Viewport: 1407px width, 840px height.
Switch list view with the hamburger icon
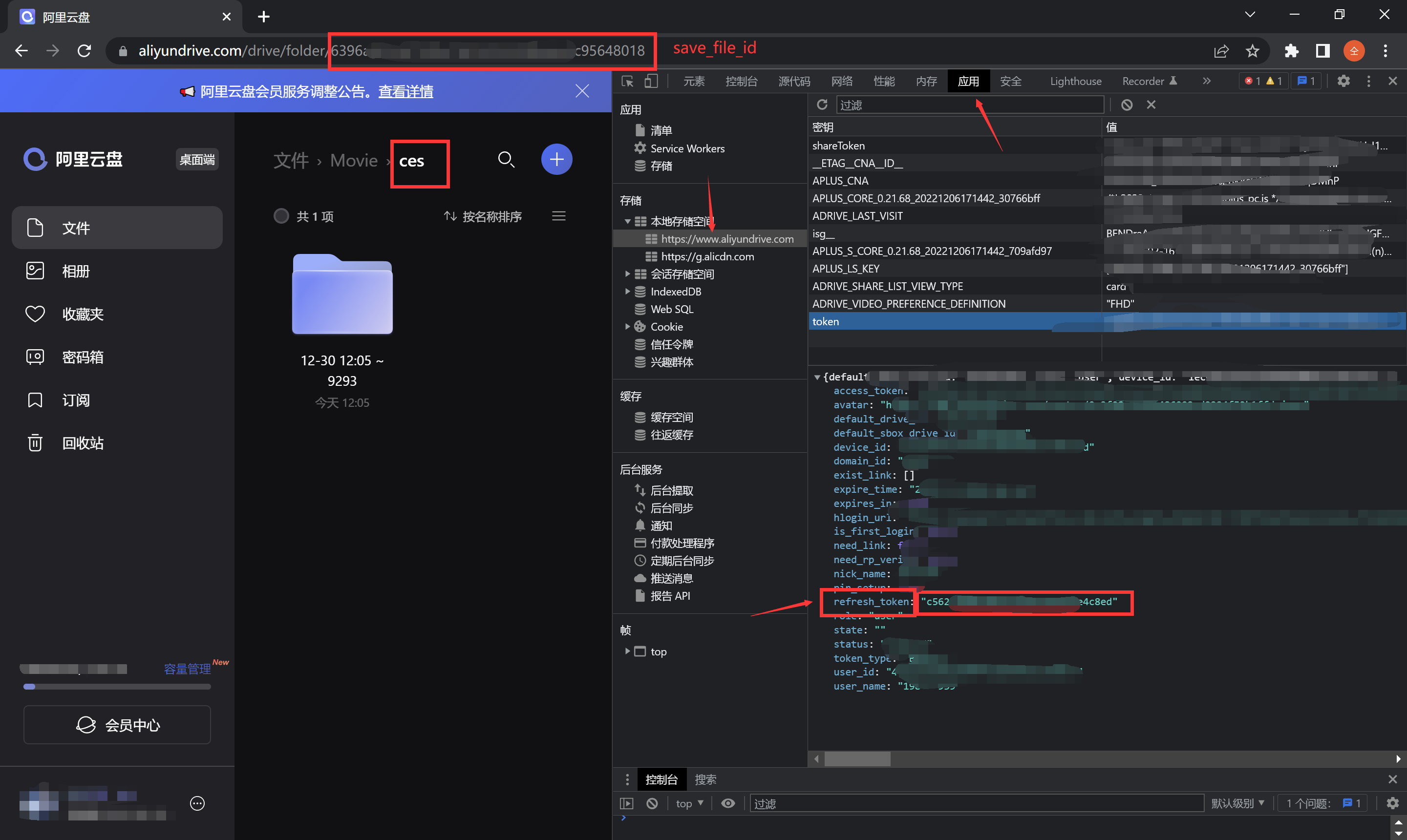click(x=558, y=216)
